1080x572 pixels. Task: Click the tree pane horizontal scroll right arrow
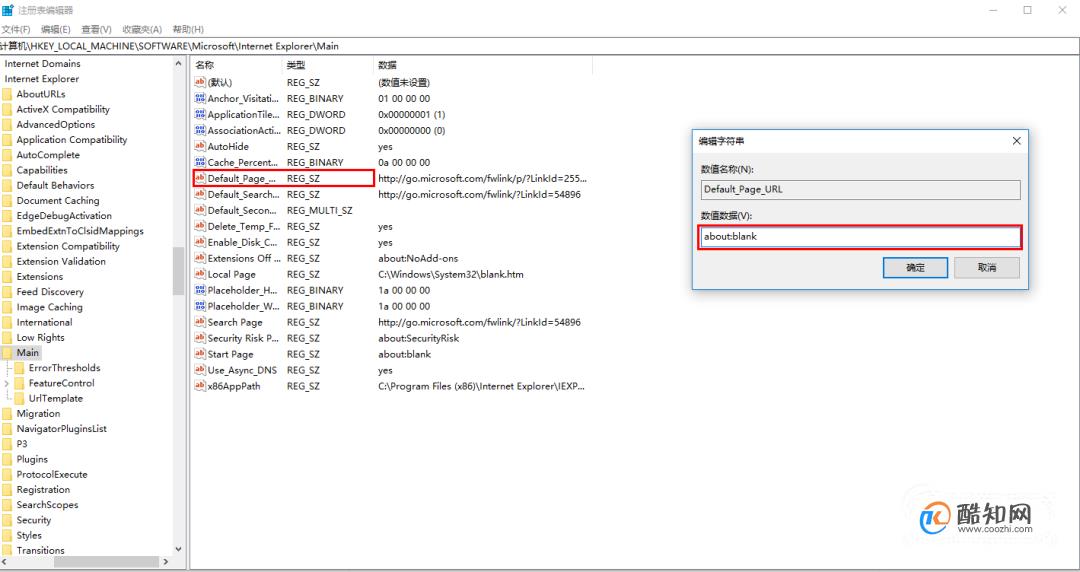coord(165,562)
